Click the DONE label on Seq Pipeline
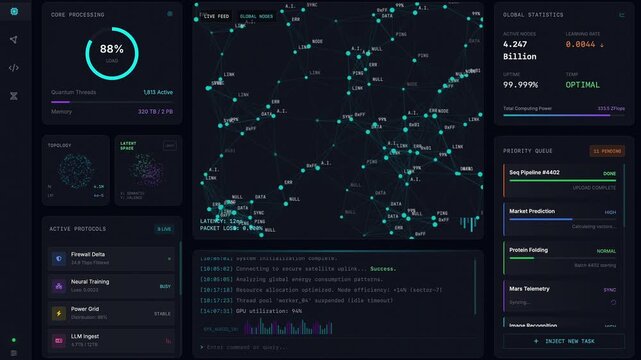This screenshot has width=641, height=360. [x=609, y=174]
